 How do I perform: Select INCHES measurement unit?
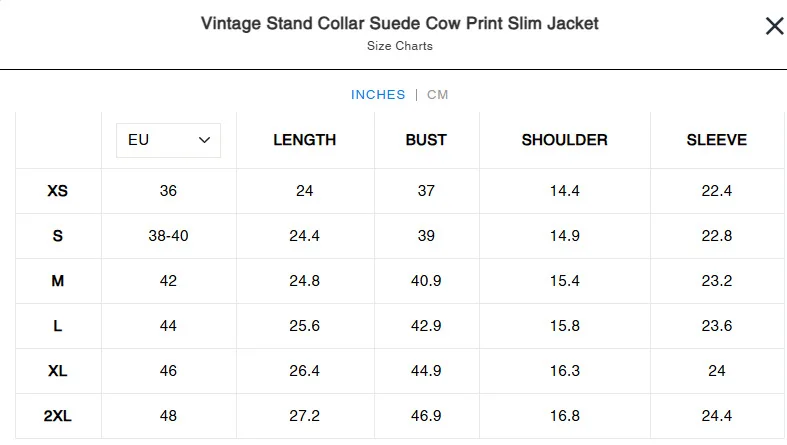click(x=378, y=95)
